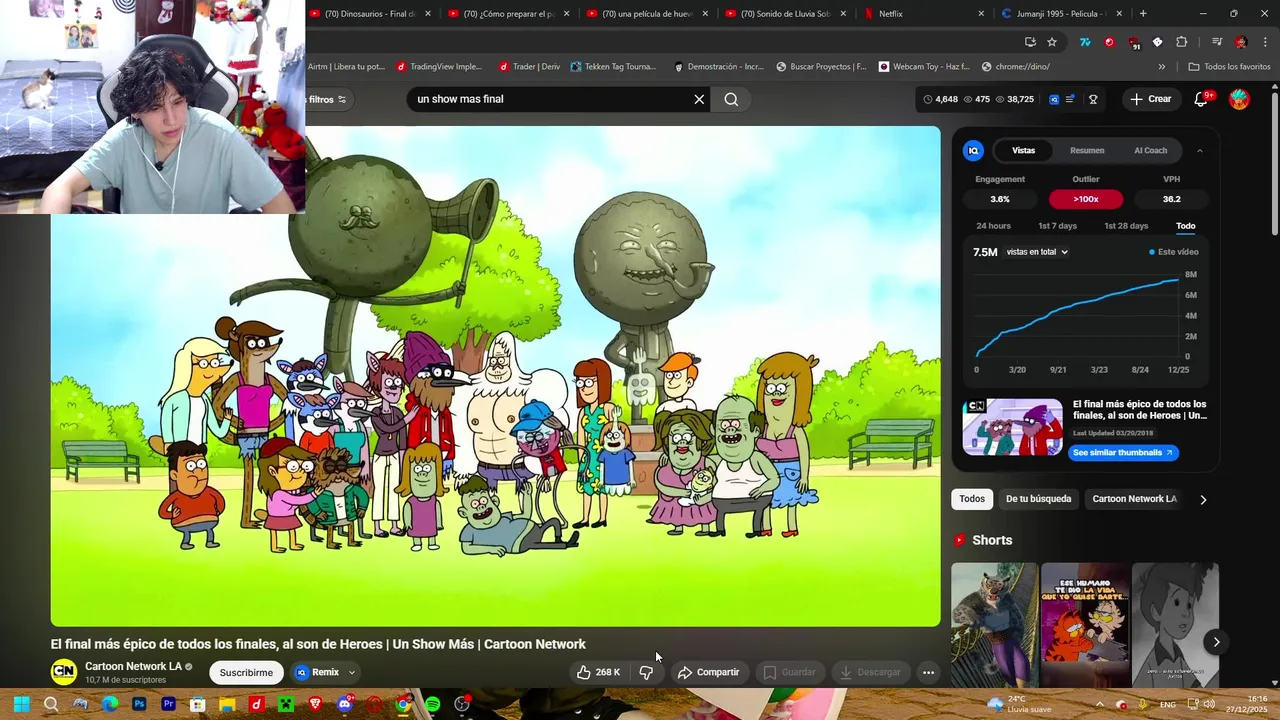The image size is (1280, 720).
Task: Click the vidIQ blue IQ toolbar icon
Action: pyautogui.click(x=1054, y=99)
